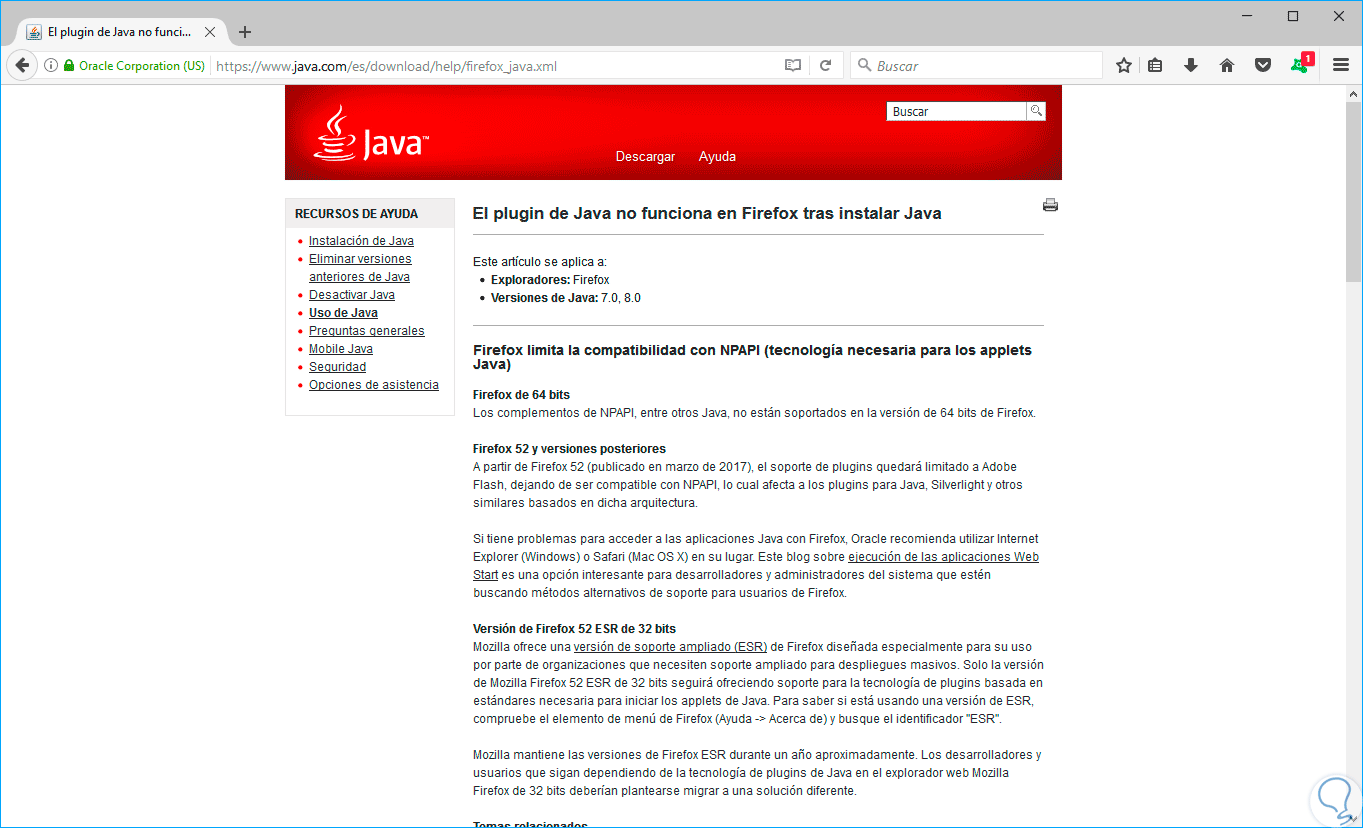
Task: Click the Java logo in the red header
Action: pos(370,134)
